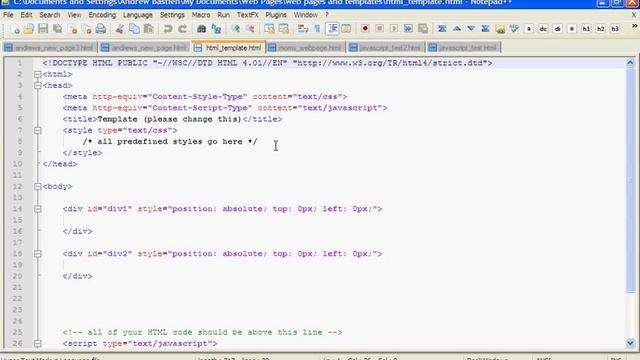Toggle show all characters pilcrow icon

(317, 29)
